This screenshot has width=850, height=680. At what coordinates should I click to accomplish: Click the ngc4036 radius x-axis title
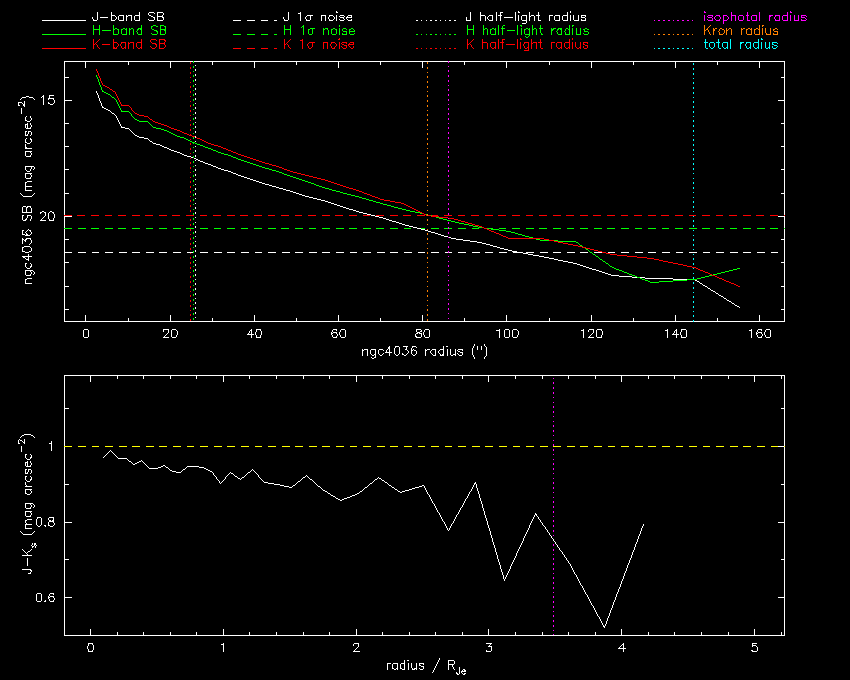coord(426,352)
